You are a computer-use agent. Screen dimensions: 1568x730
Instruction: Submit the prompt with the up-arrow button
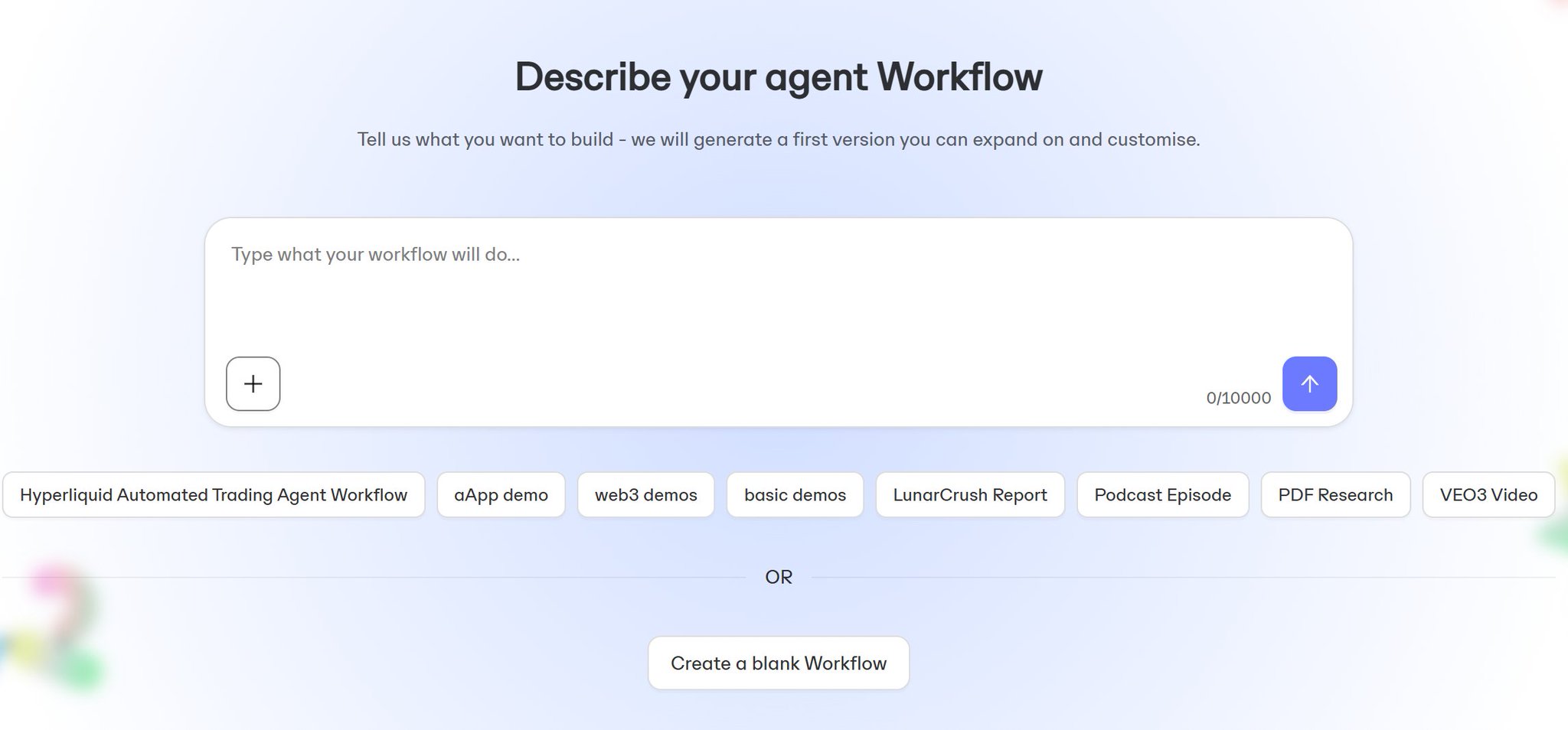[1309, 383]
